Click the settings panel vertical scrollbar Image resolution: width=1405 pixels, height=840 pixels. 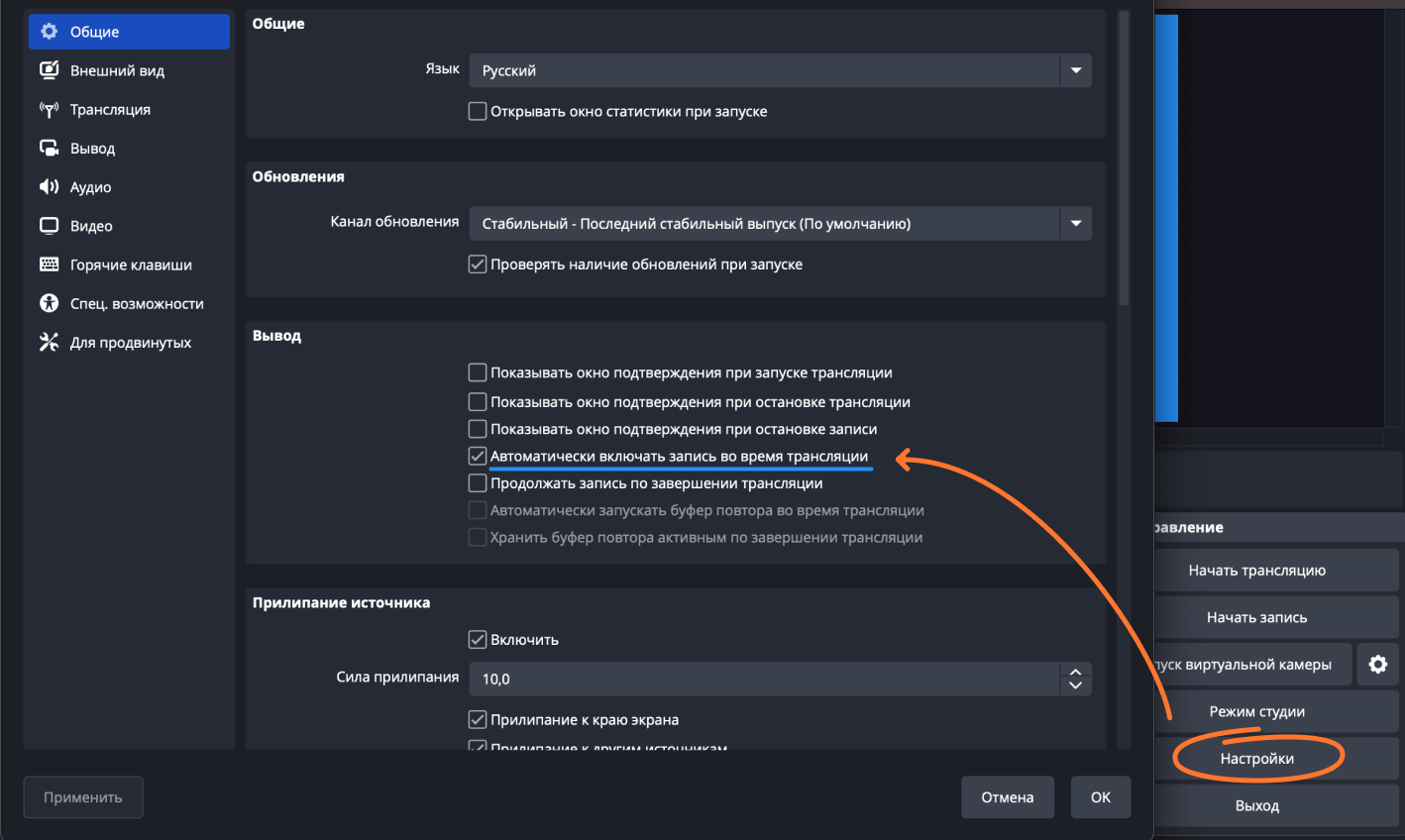1123,158
